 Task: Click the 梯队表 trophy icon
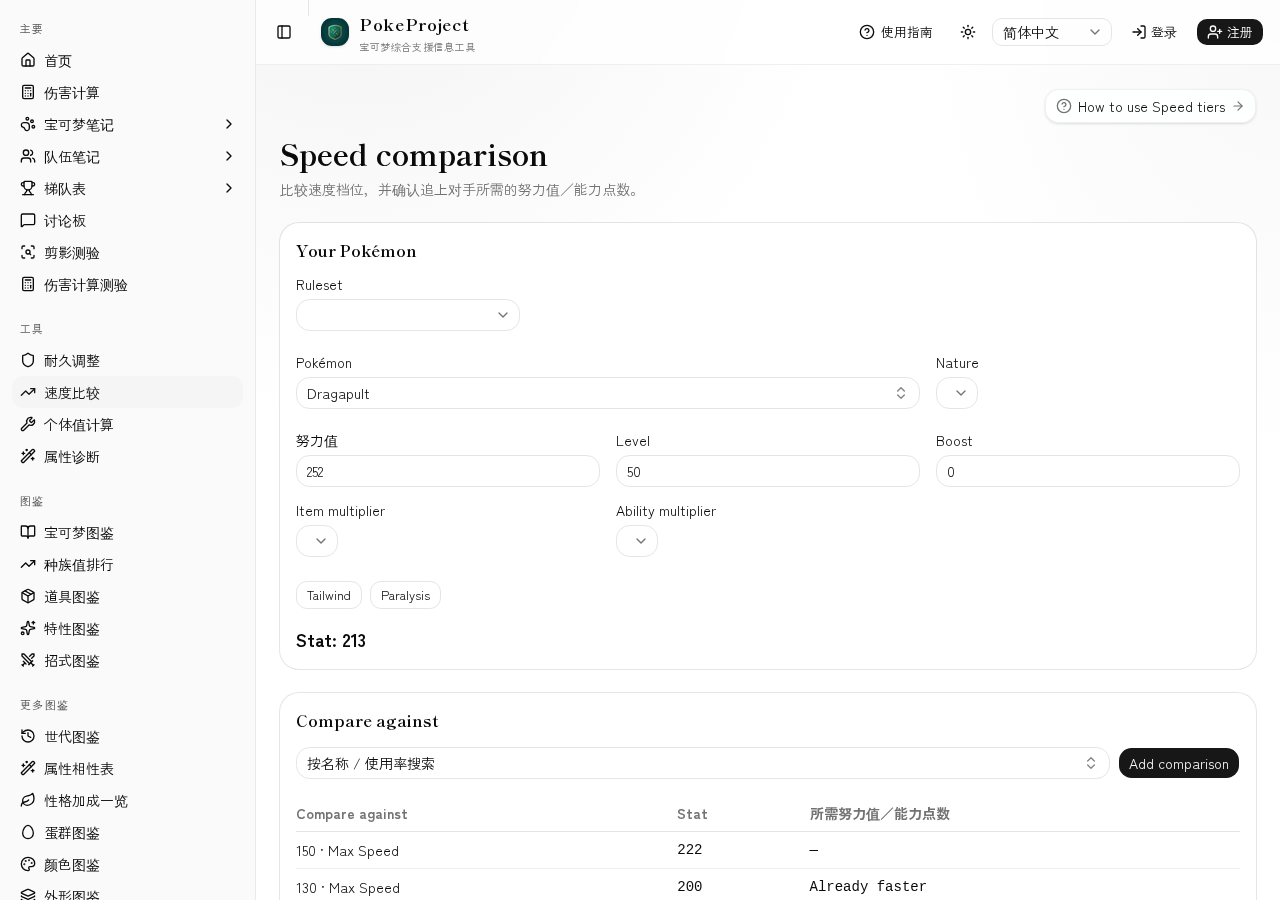28,188
